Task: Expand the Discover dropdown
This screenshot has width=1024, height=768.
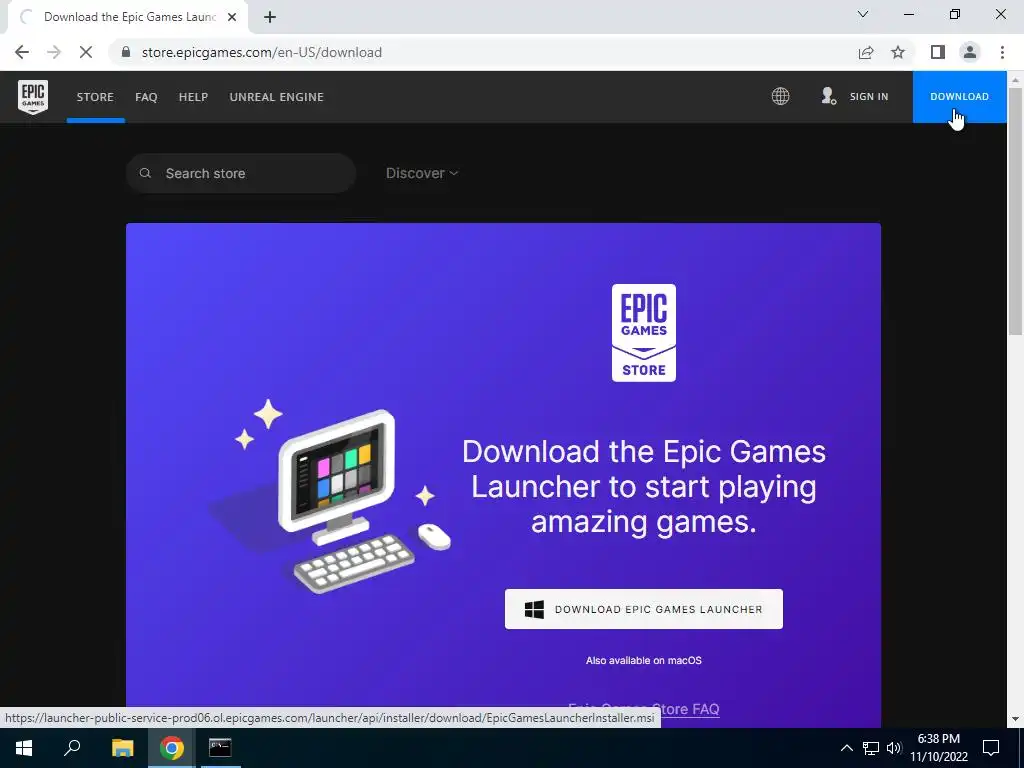Action: point(422,173)
